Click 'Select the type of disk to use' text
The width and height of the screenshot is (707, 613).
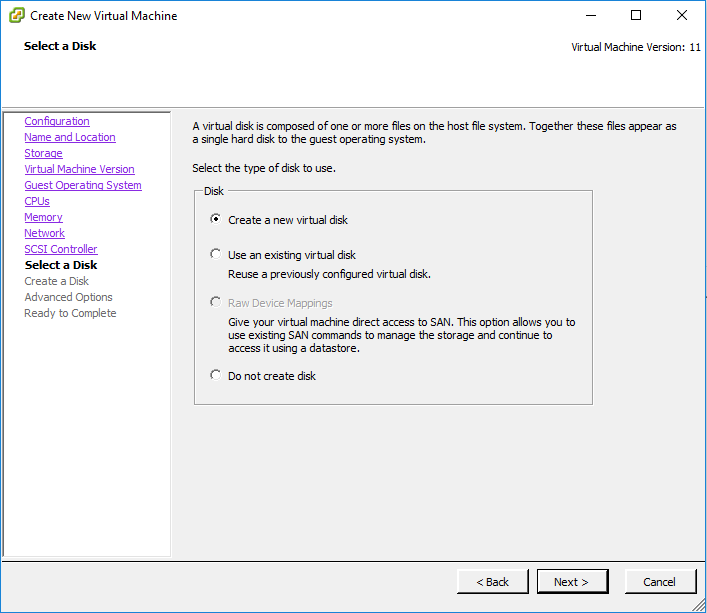(264, 168)
